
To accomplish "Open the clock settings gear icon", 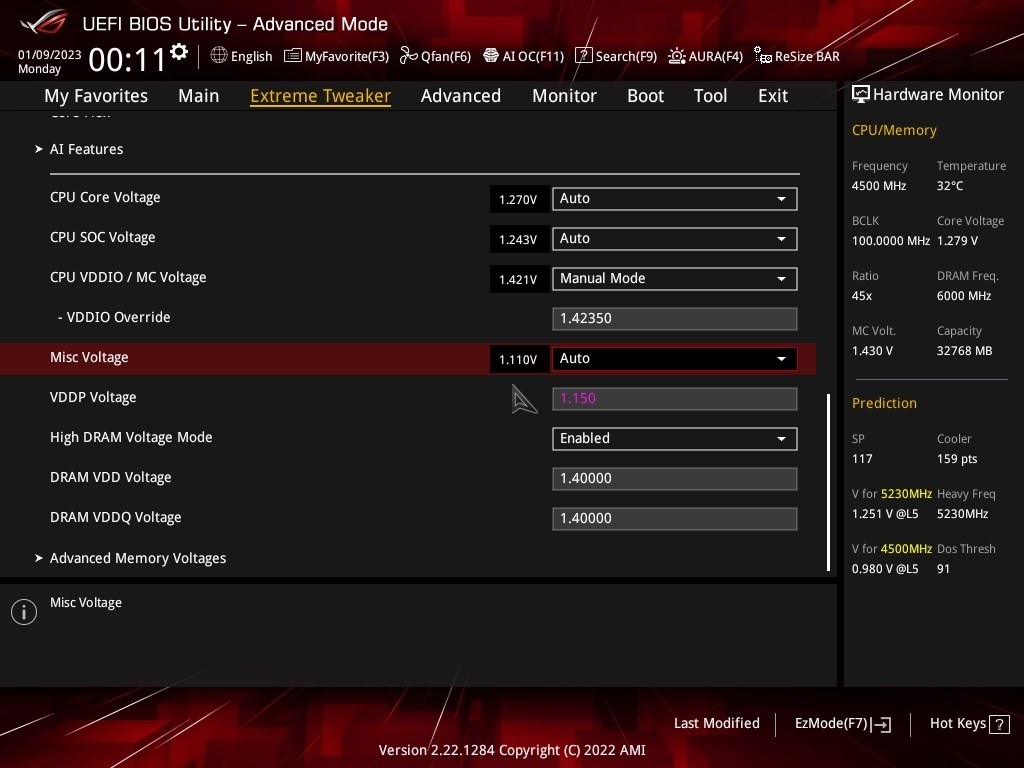I will tap(179, 52).
